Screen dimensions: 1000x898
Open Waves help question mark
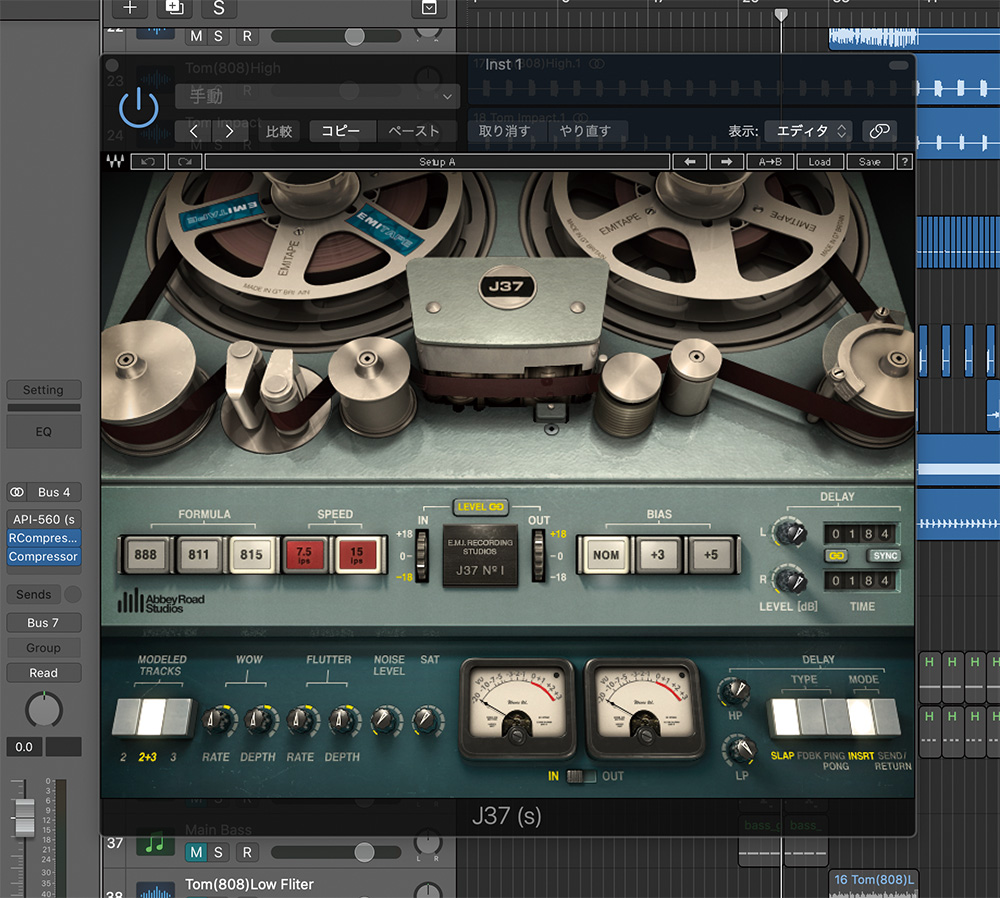coord(904,161)
